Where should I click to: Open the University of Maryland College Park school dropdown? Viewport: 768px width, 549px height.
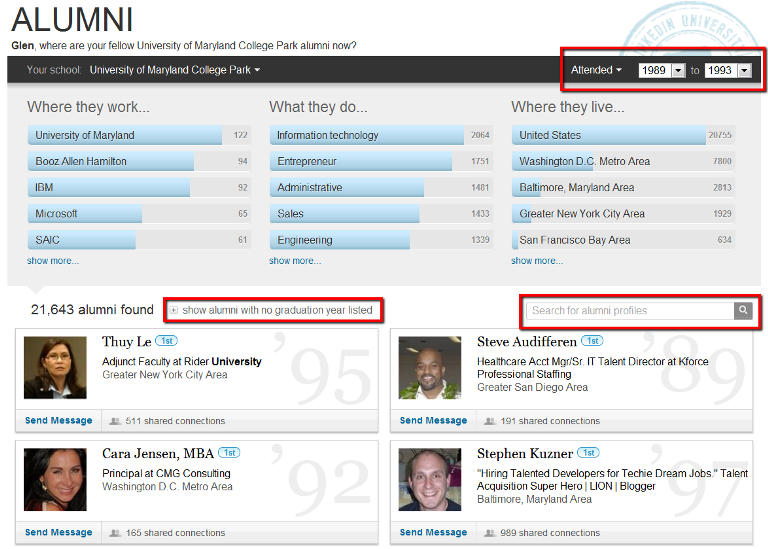click(x=175, y=70)
